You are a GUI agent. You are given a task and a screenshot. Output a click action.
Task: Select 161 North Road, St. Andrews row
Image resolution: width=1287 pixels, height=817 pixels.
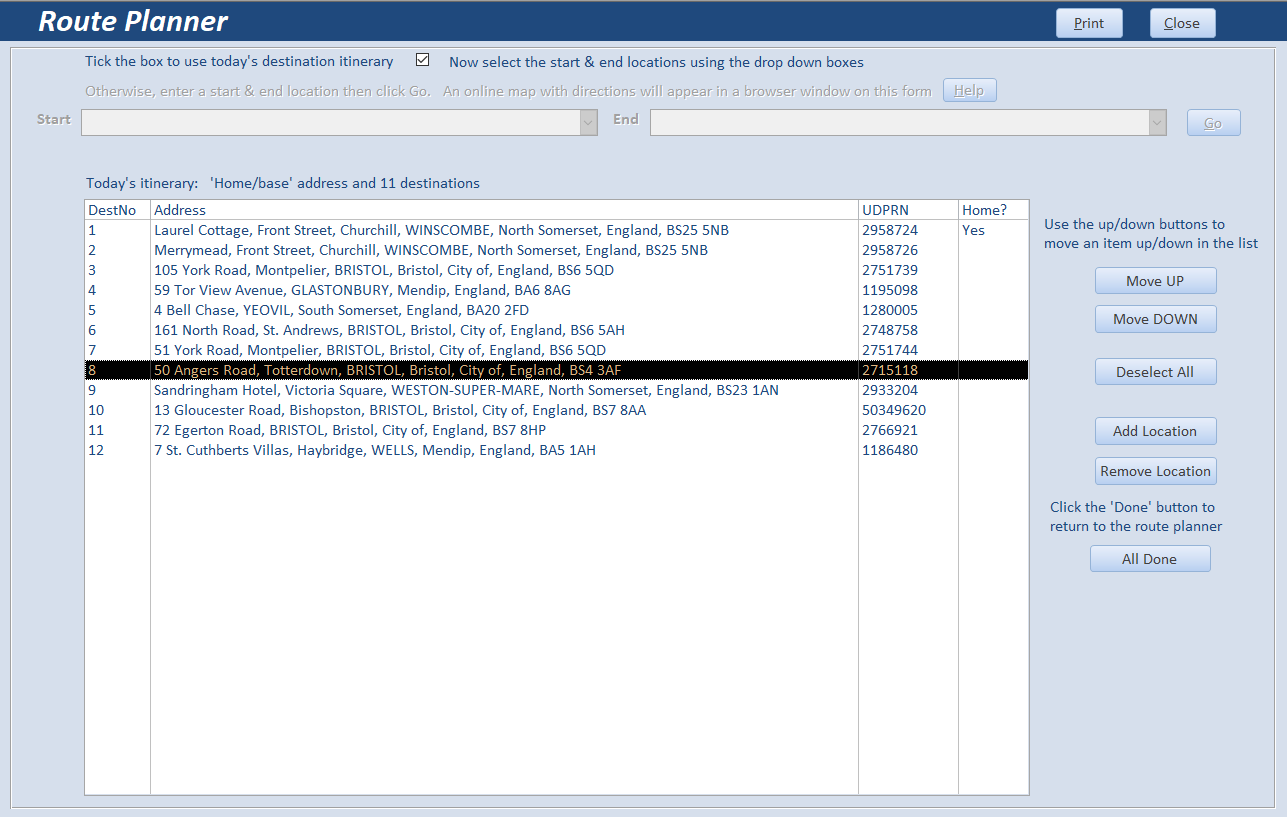click(556, 330)
